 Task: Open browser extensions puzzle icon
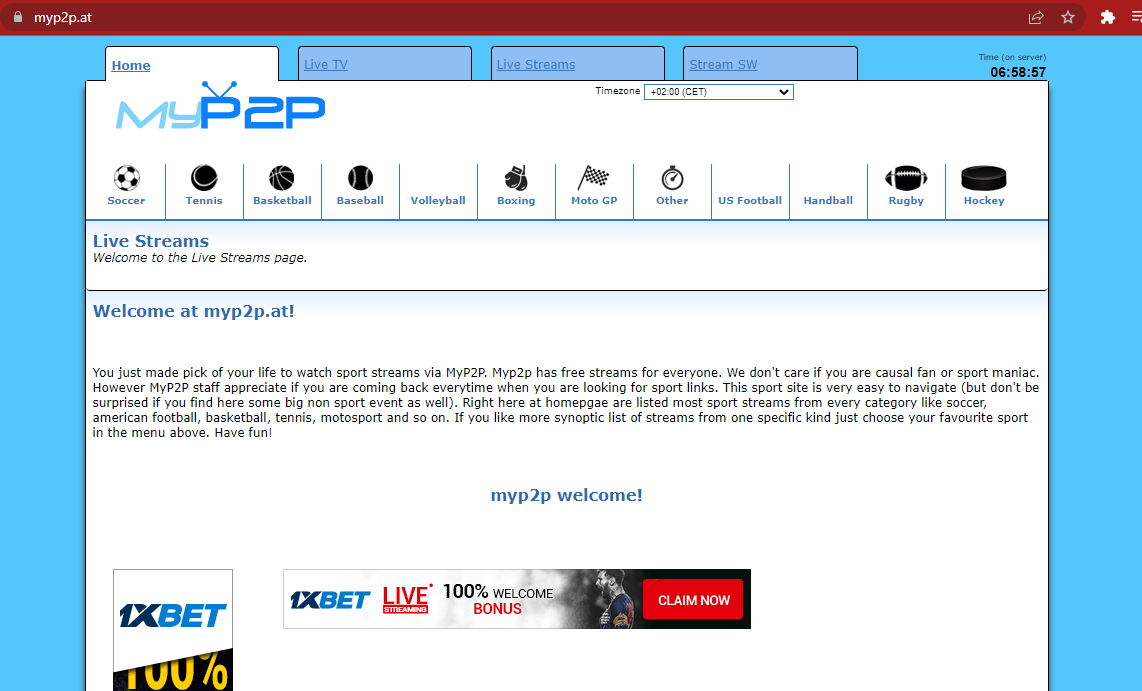[x=1107, y=17]
